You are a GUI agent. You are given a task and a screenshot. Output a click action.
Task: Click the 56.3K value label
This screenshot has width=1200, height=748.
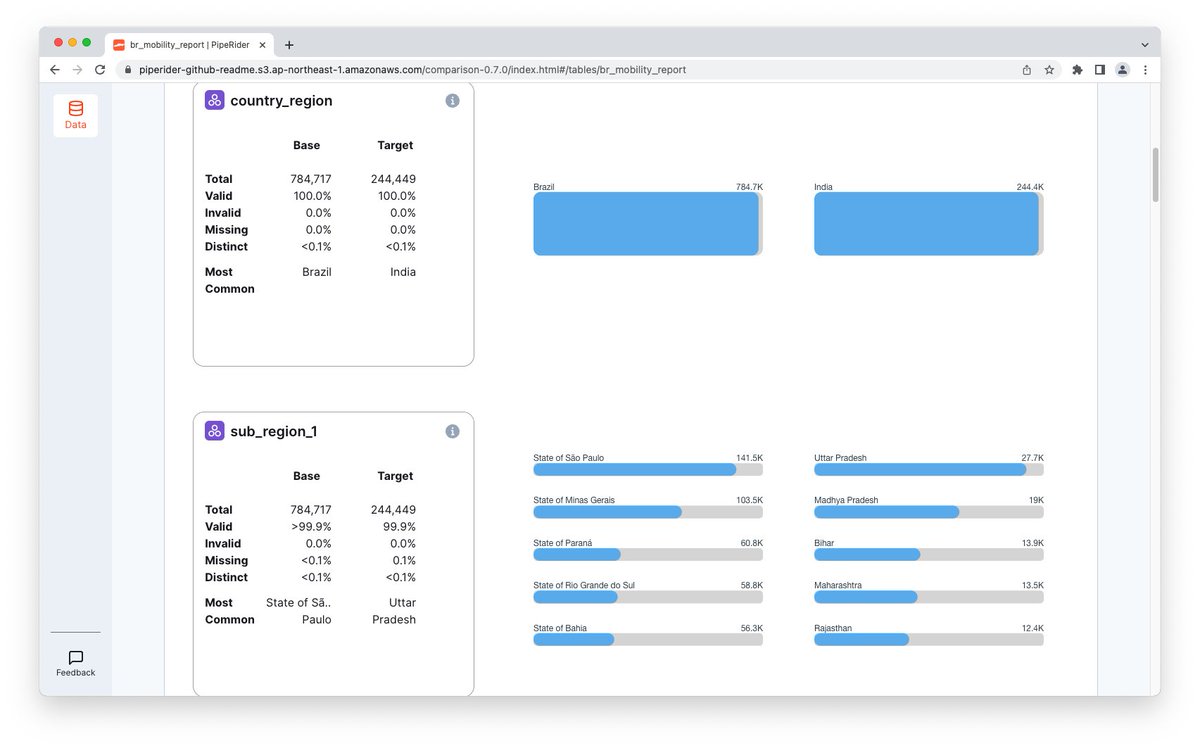coord(751,628)
